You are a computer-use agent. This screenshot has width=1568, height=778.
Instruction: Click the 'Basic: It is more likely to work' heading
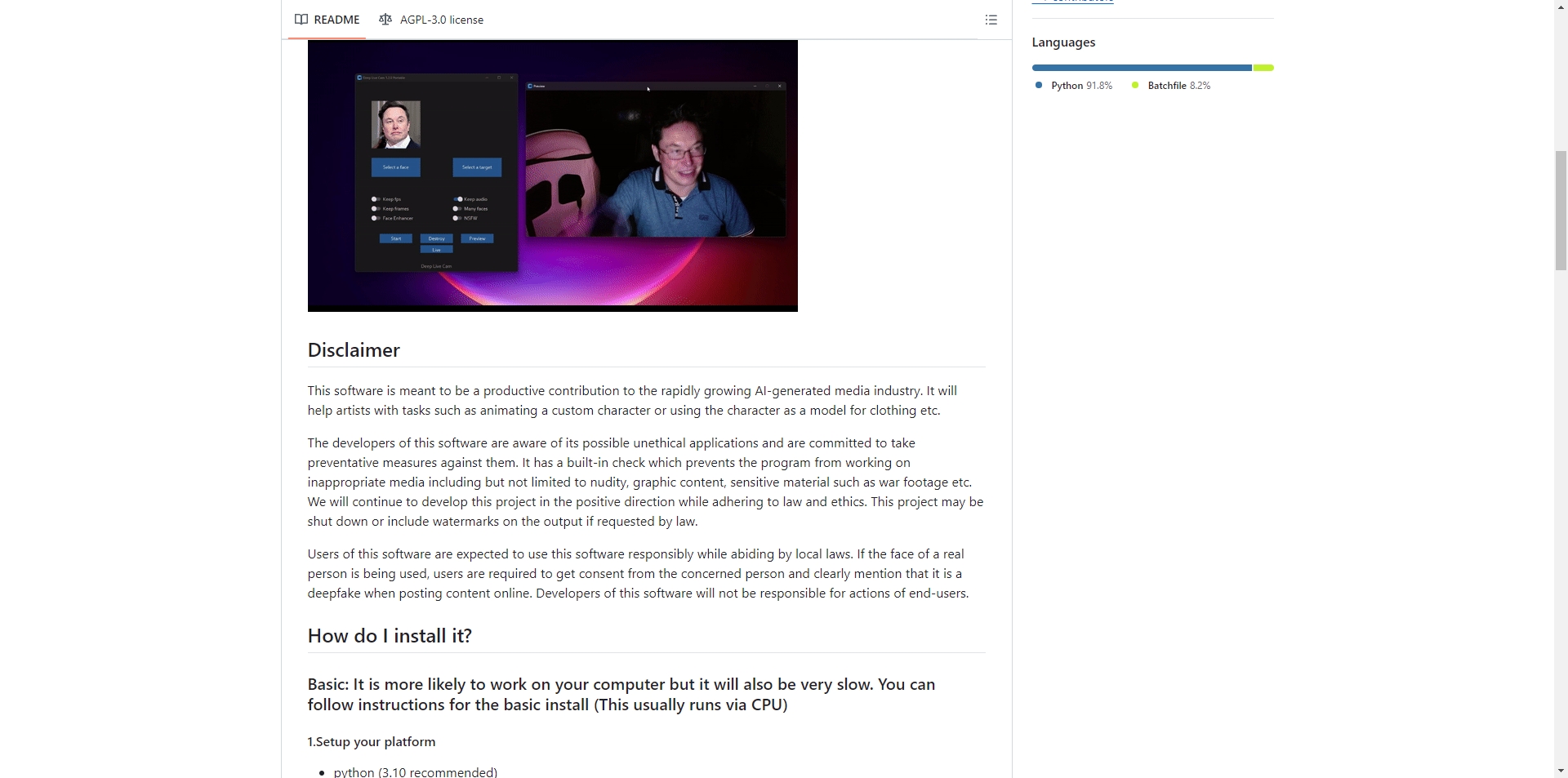point(621,695)
